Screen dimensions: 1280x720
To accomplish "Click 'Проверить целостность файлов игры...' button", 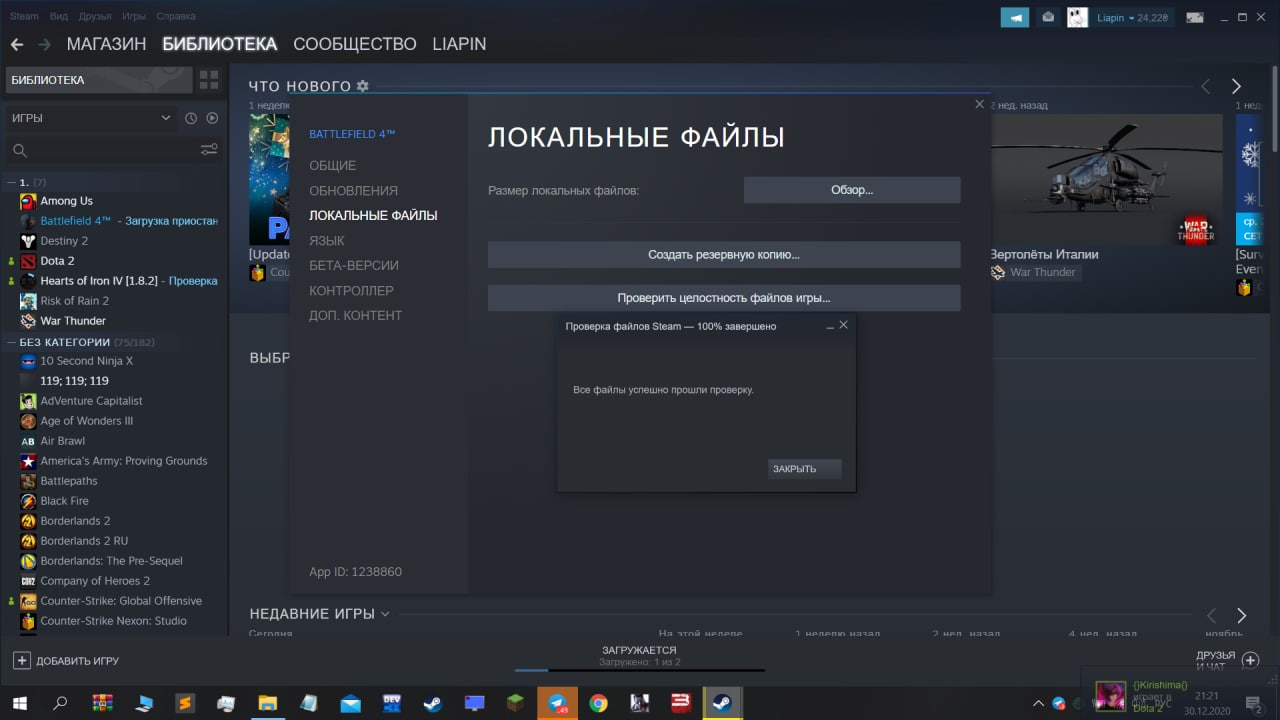I will click(x=724, y=298).
